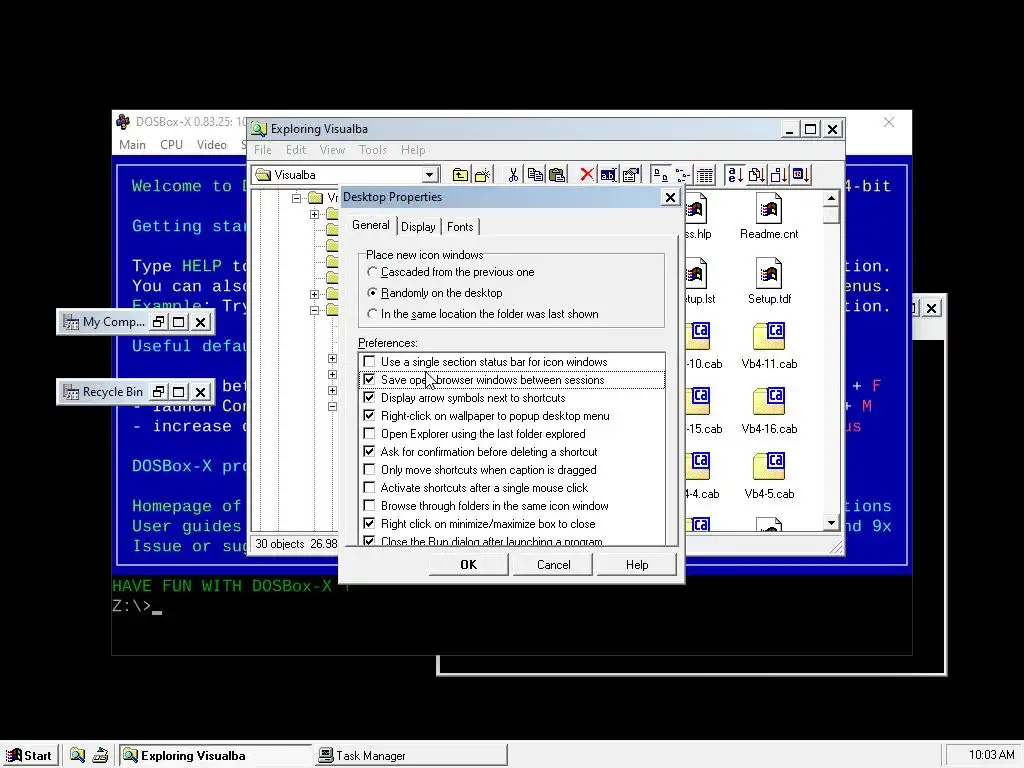Switch to details view in toolbar

point(705,175)
